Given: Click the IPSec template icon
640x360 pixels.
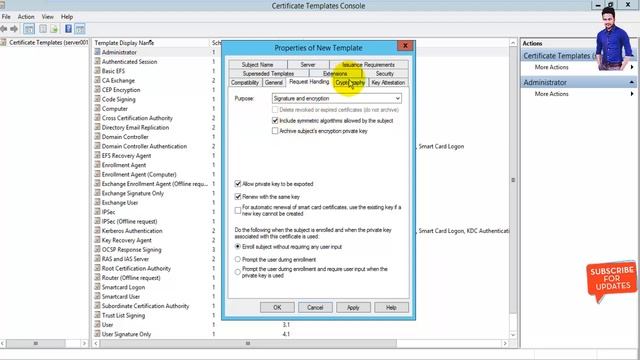Looking at the screenshot, I should pos(97,211).
